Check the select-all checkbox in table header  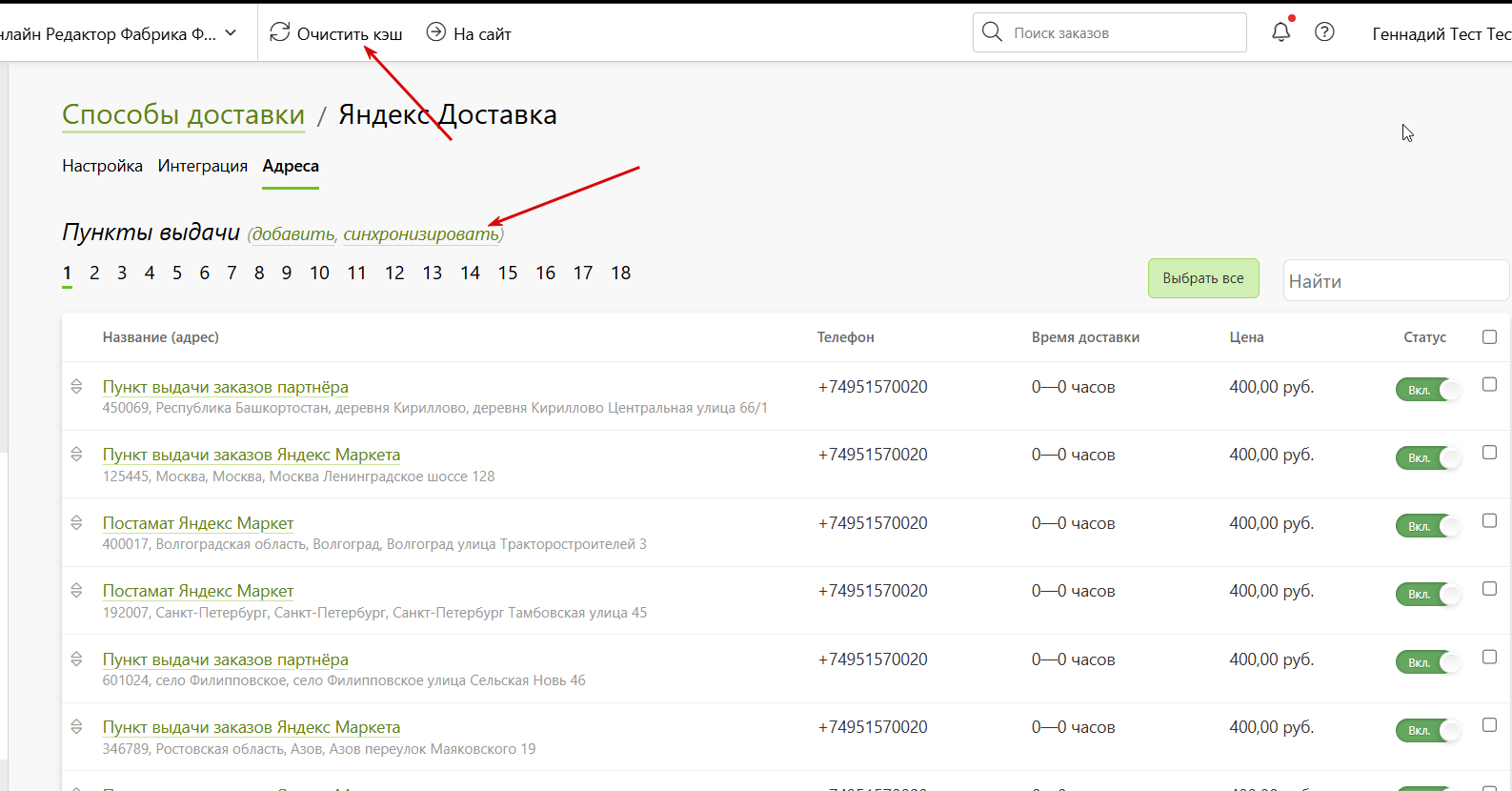pos(1490,336)
